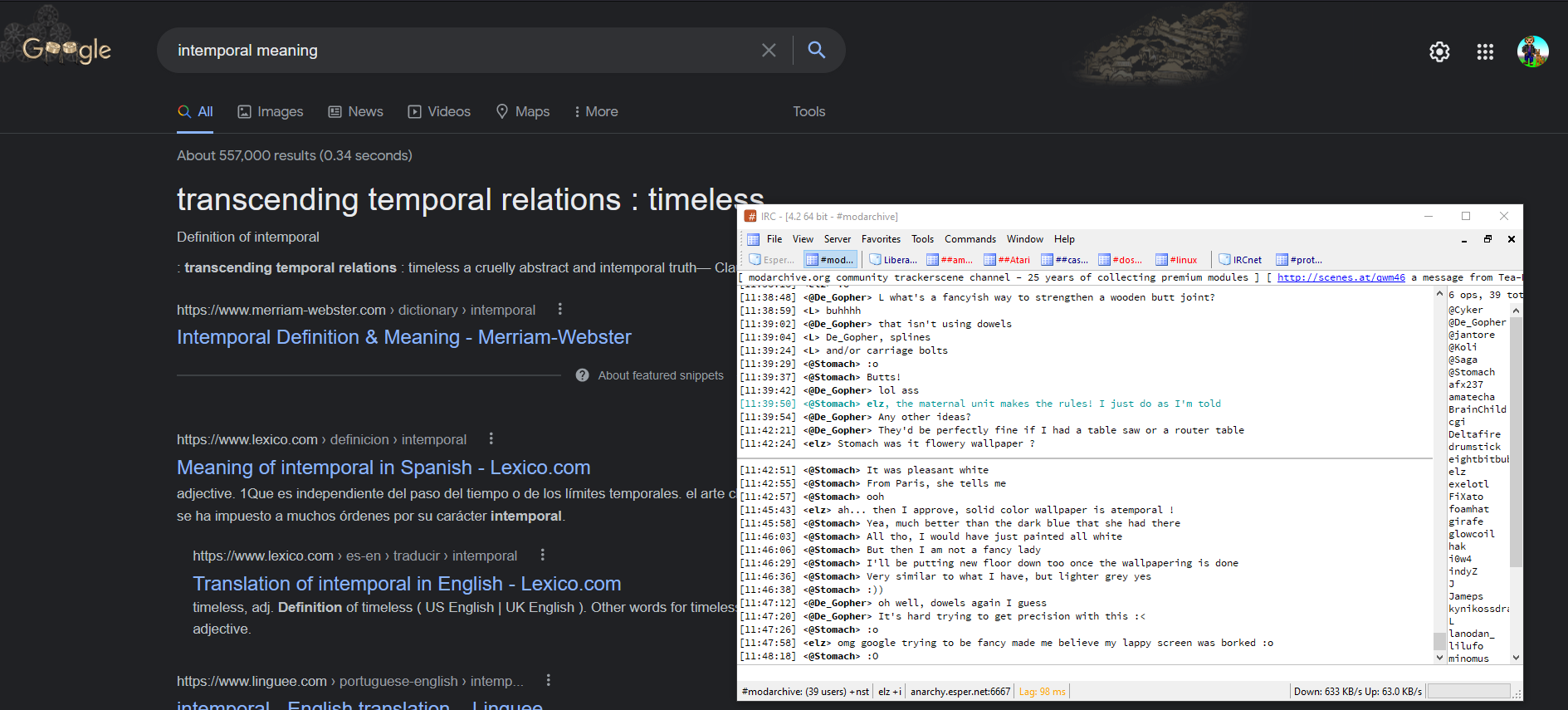Select glowcoil in nick list
The height and width of the screenshot is (710, 1568).
[1471, 534]
